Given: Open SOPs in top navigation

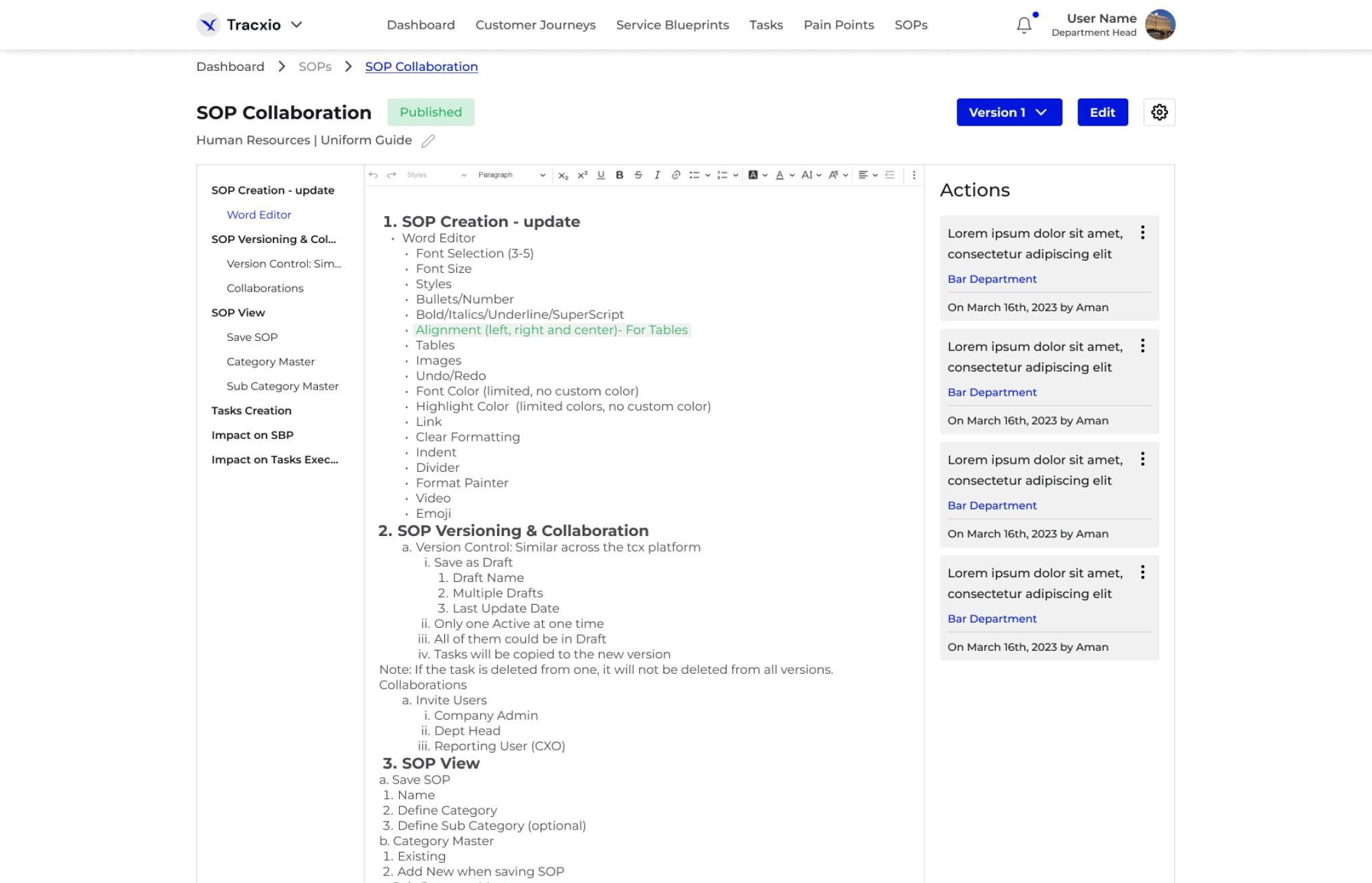Looking at the screenshot, I should click(x=911, y=25).
